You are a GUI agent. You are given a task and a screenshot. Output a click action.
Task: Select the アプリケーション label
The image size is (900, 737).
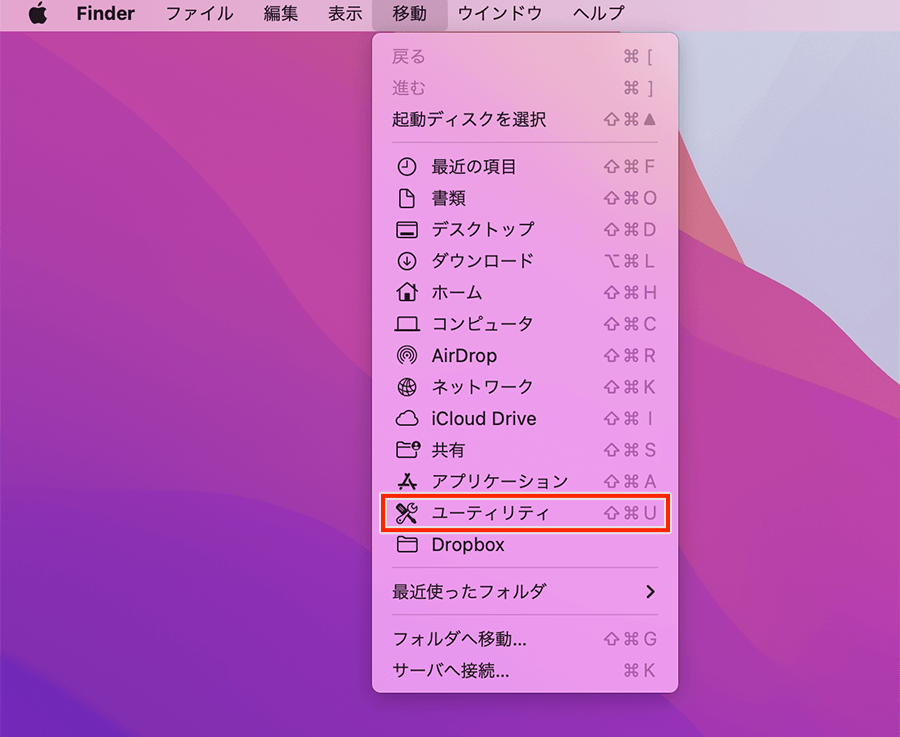click(499, 482)
